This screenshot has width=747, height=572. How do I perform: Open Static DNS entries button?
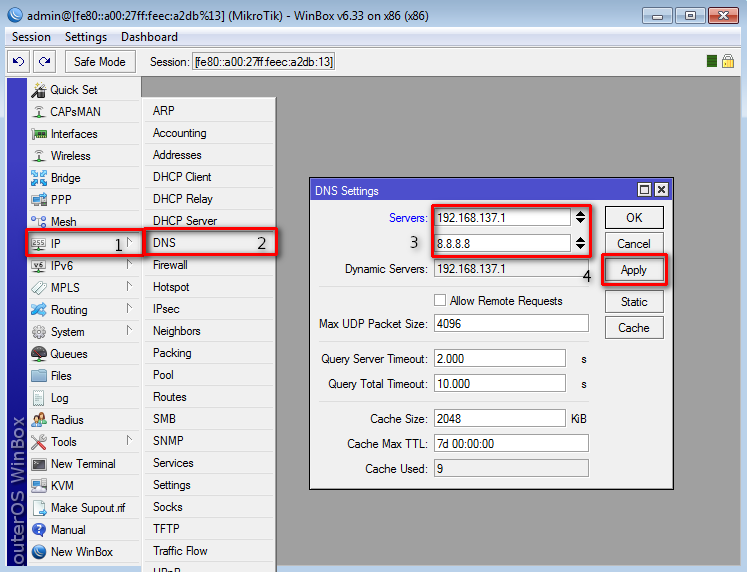click(634, 301)
